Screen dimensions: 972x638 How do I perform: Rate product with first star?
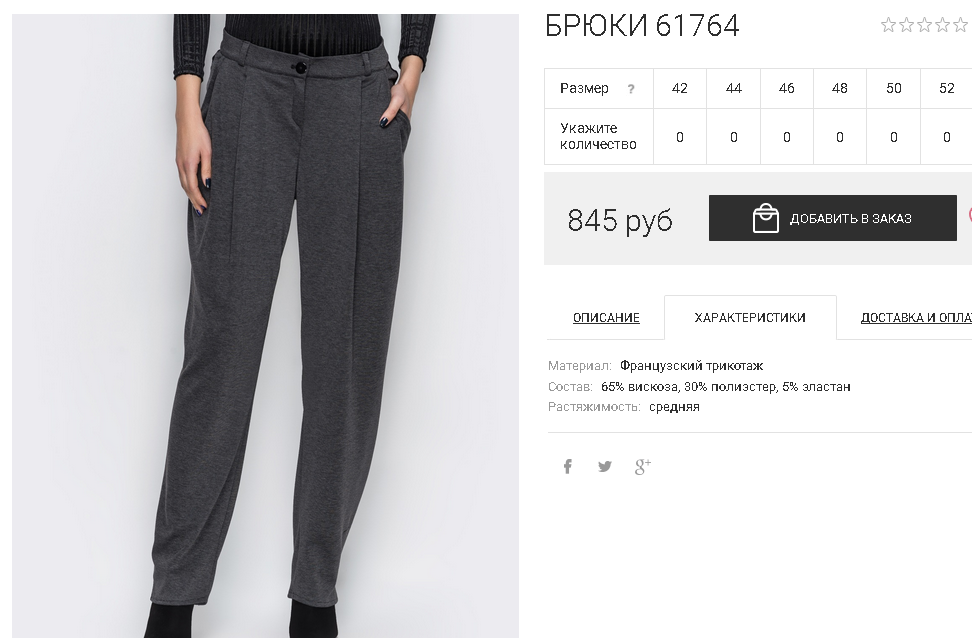[888, 25]
